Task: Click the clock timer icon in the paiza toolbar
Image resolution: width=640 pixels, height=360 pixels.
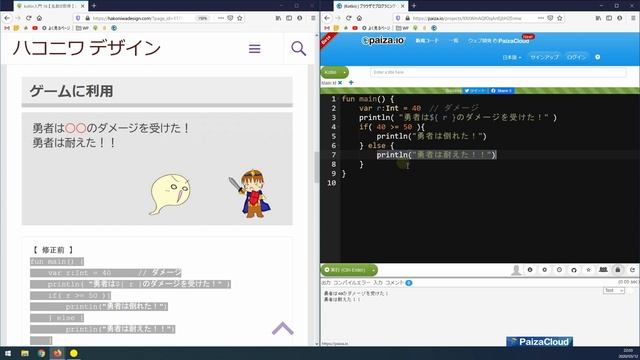Action: point(559,270)
